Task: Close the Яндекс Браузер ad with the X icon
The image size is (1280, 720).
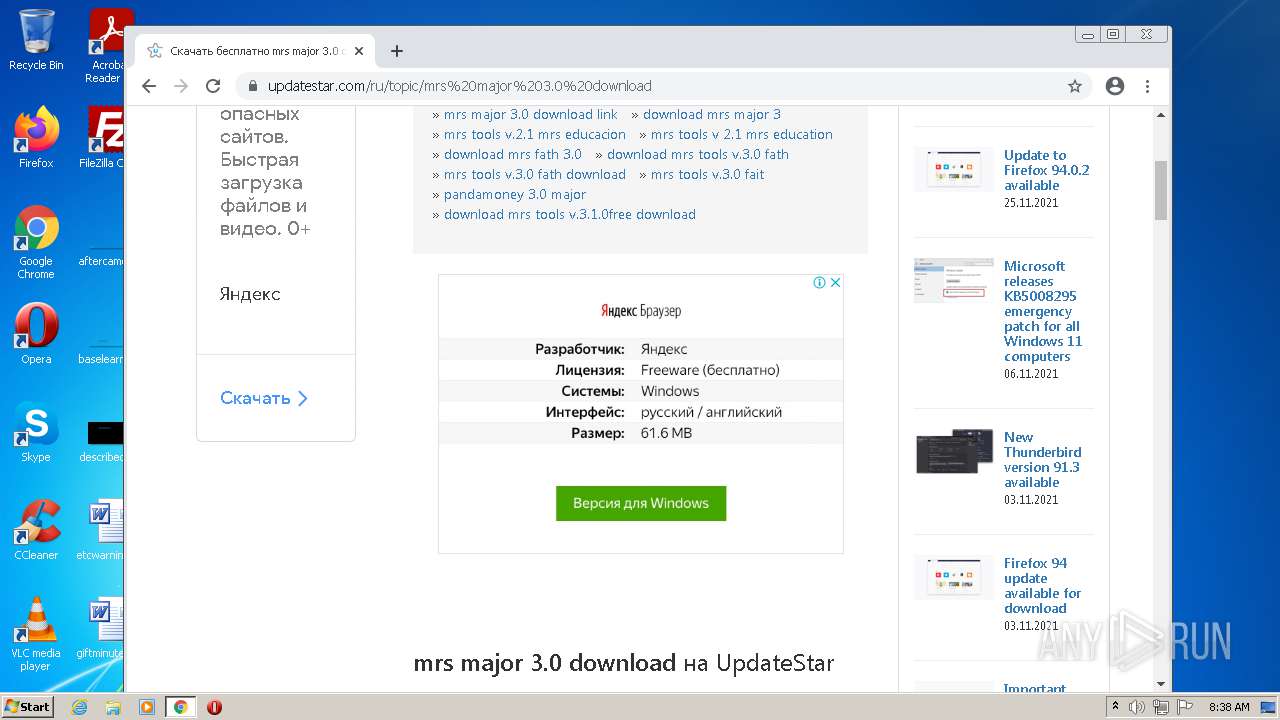Action: point(835,283)
